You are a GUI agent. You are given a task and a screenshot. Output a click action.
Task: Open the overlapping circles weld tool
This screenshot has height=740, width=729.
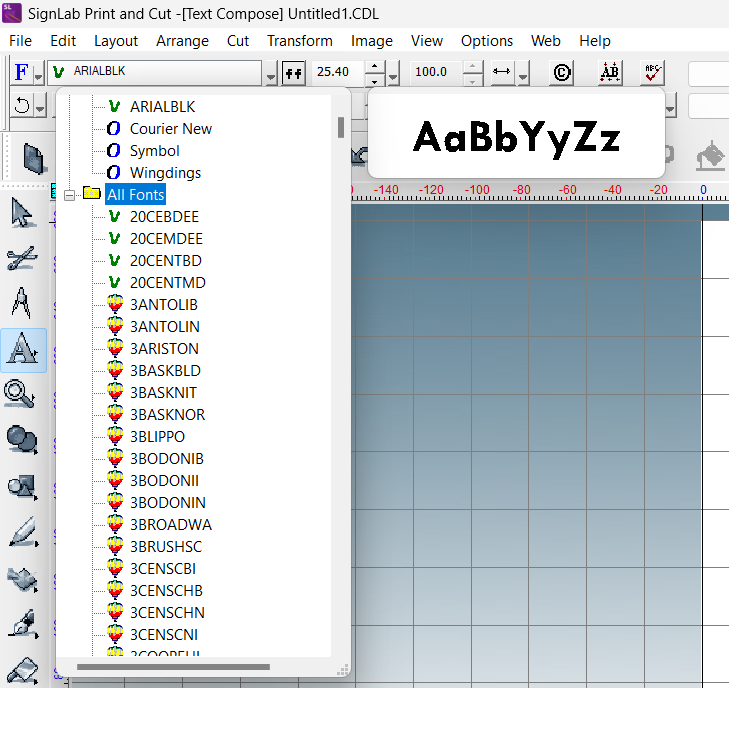click(22, 439)
